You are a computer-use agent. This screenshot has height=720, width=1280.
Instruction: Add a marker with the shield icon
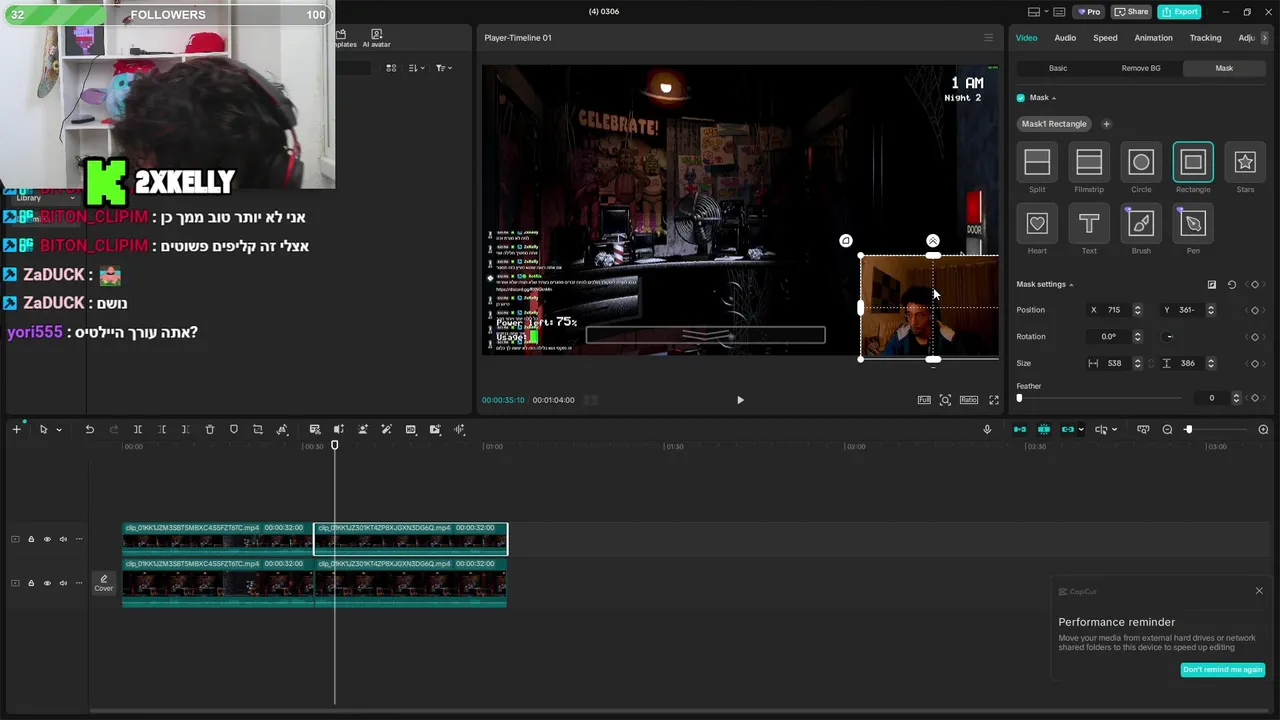[x=234, y=430]
